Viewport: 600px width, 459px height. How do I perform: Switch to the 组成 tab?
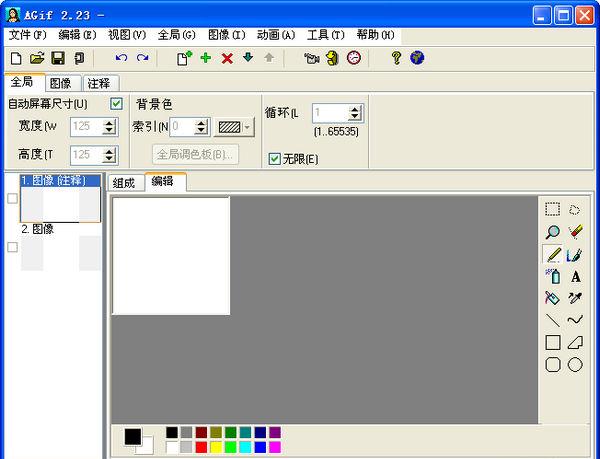click(125, 183)
